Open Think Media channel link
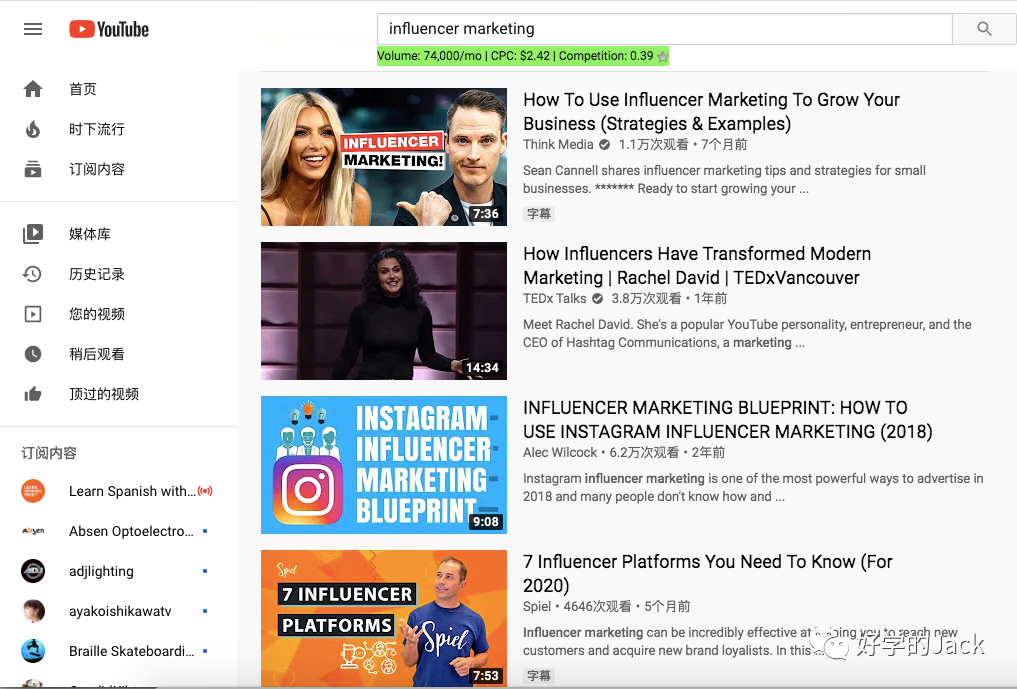 coord(558,145)
